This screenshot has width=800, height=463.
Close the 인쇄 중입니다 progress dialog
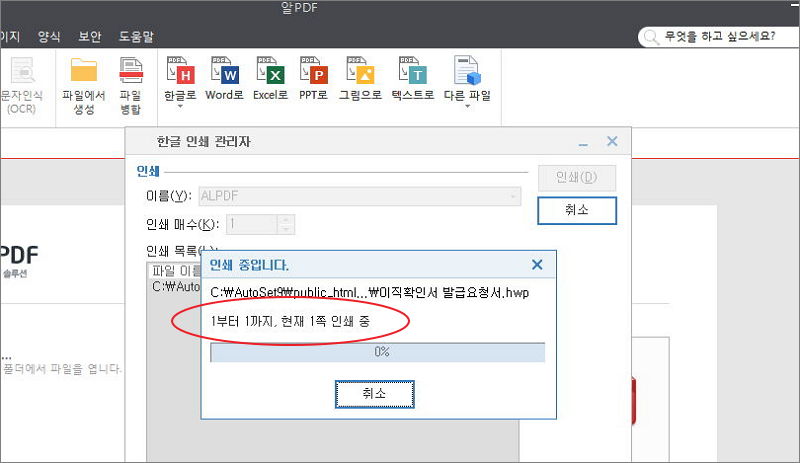537,264
